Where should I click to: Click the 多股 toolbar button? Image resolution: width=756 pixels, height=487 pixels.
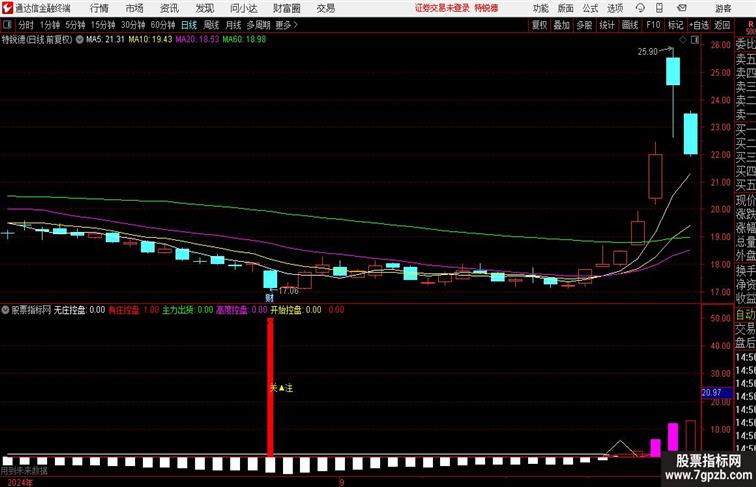tap(584, 25)
